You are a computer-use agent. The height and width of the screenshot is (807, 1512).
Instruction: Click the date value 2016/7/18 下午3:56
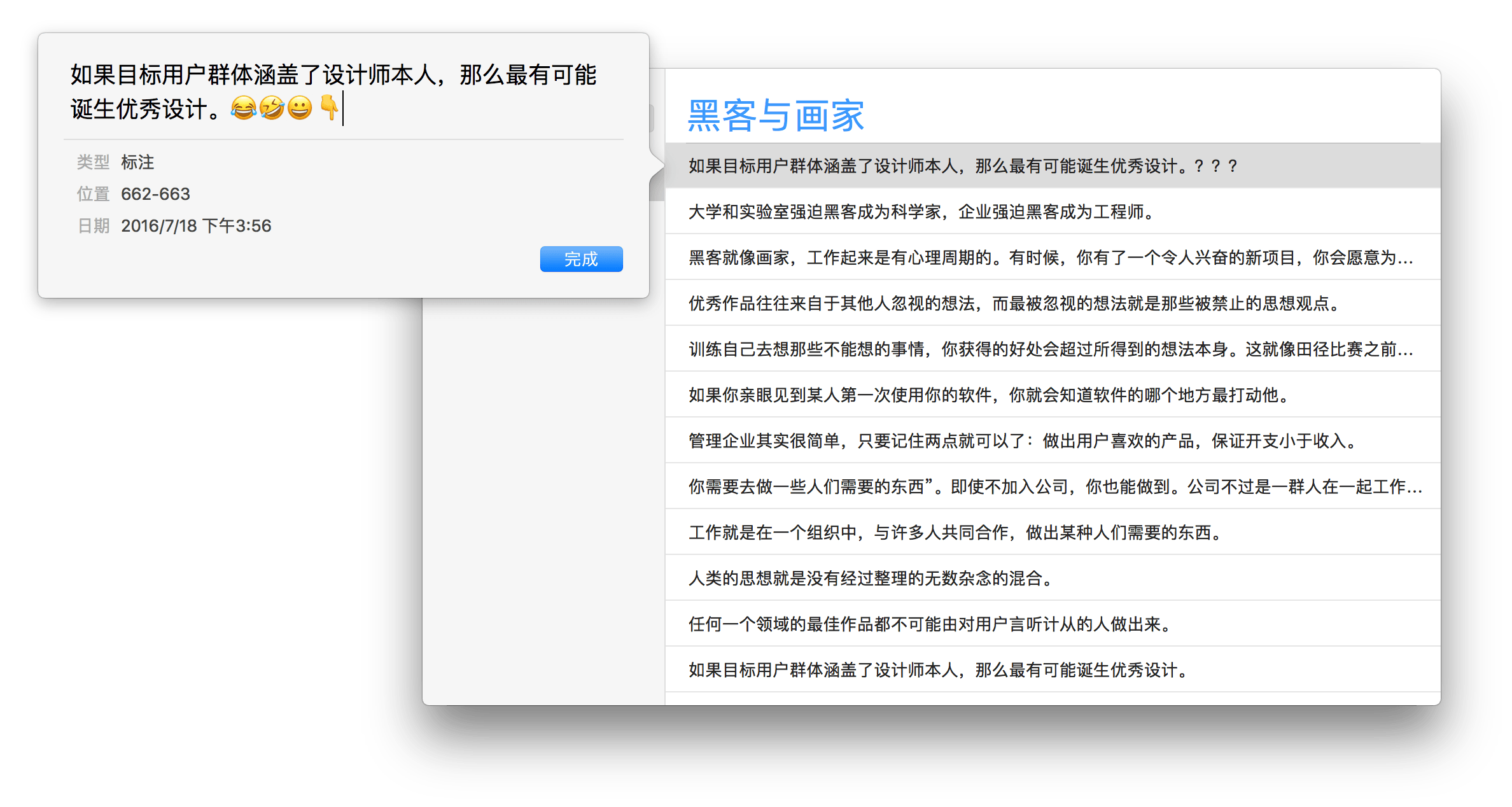click(x=196, y=226)
